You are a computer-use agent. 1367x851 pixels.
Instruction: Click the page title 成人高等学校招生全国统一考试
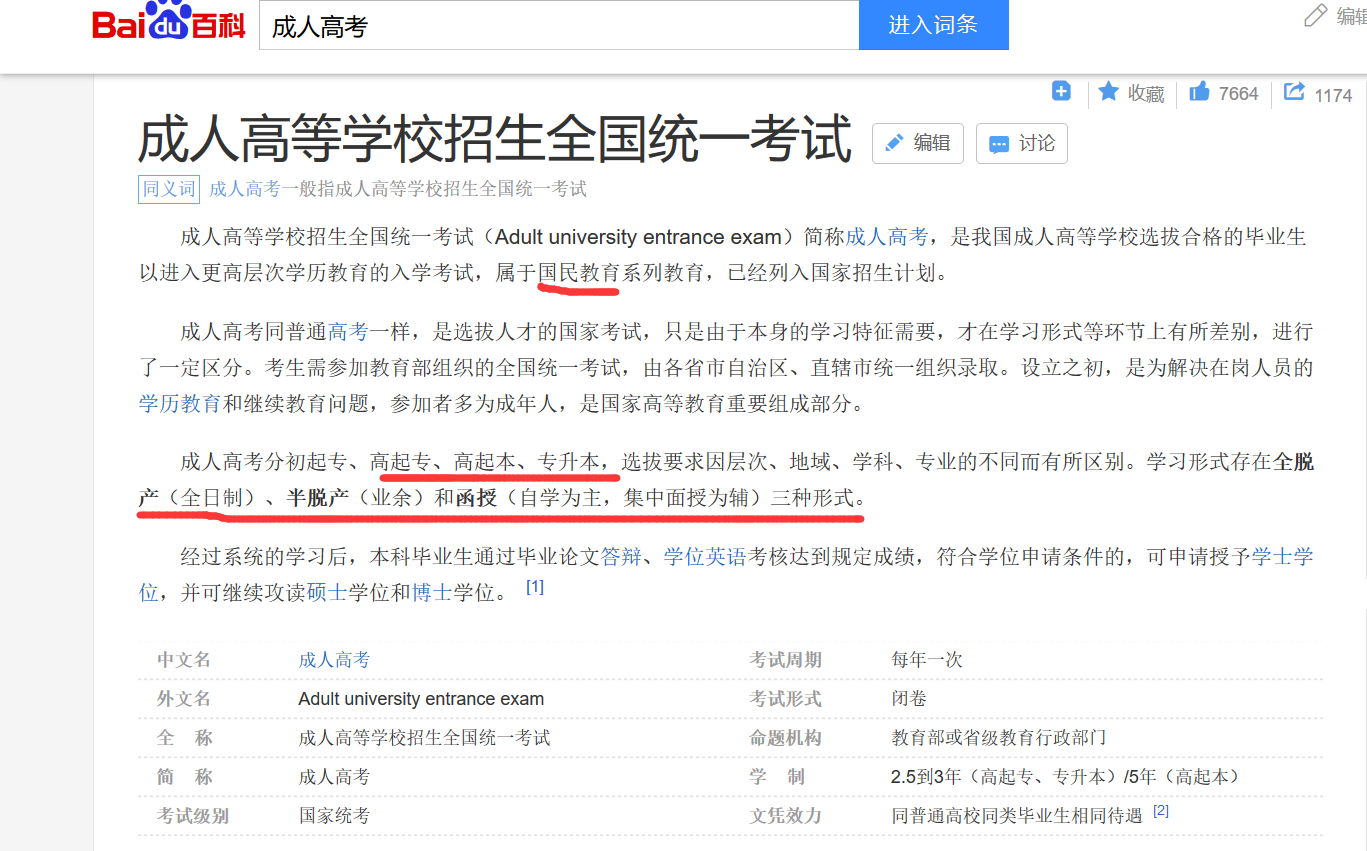495,139
